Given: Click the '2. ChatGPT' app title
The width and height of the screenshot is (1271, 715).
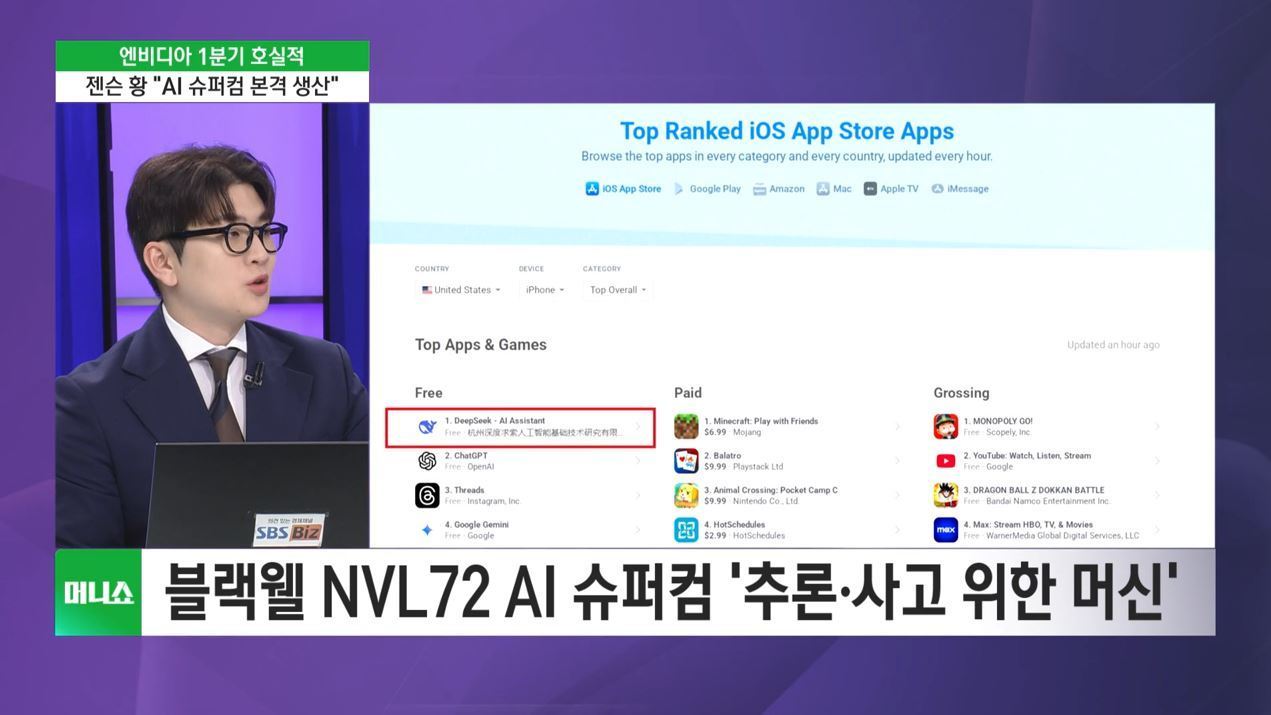Looking at the screenshot, I should pyautogui.click(x=466, y=456).
